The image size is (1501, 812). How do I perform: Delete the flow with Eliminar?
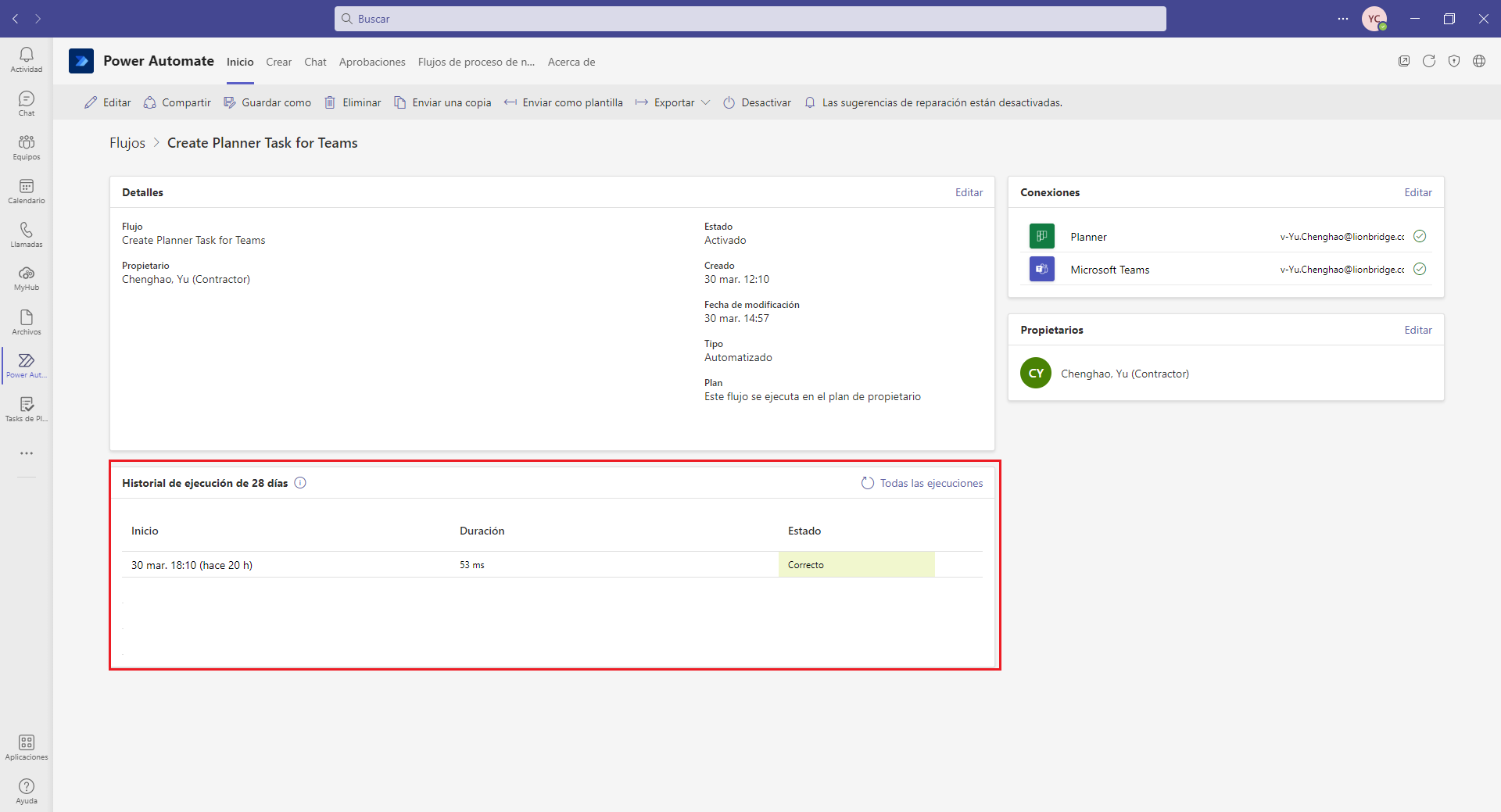(x=353, y=102)
